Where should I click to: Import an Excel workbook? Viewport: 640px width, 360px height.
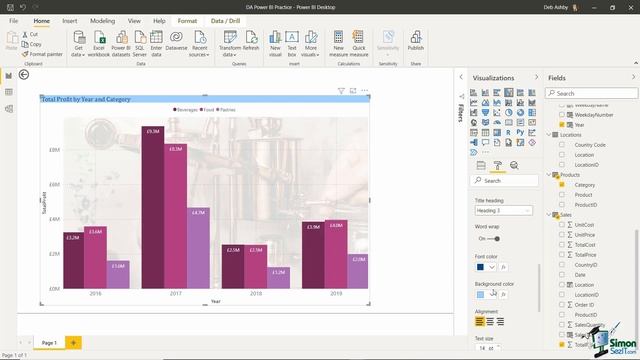[x=99, y=44]
